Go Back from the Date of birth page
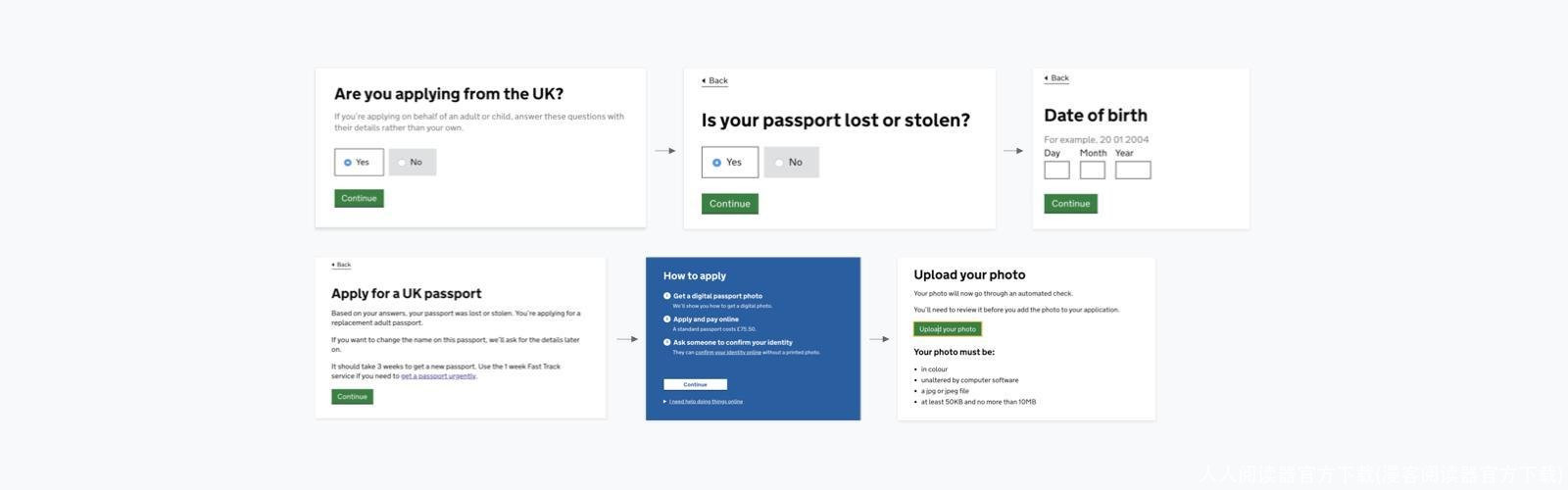 pos(1056,78)
